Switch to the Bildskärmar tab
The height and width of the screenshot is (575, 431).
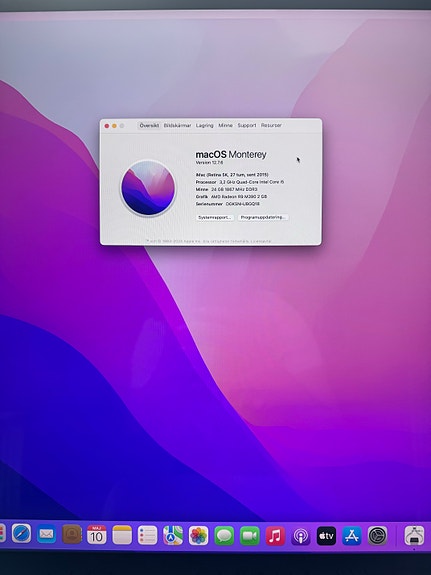[177, 125]
